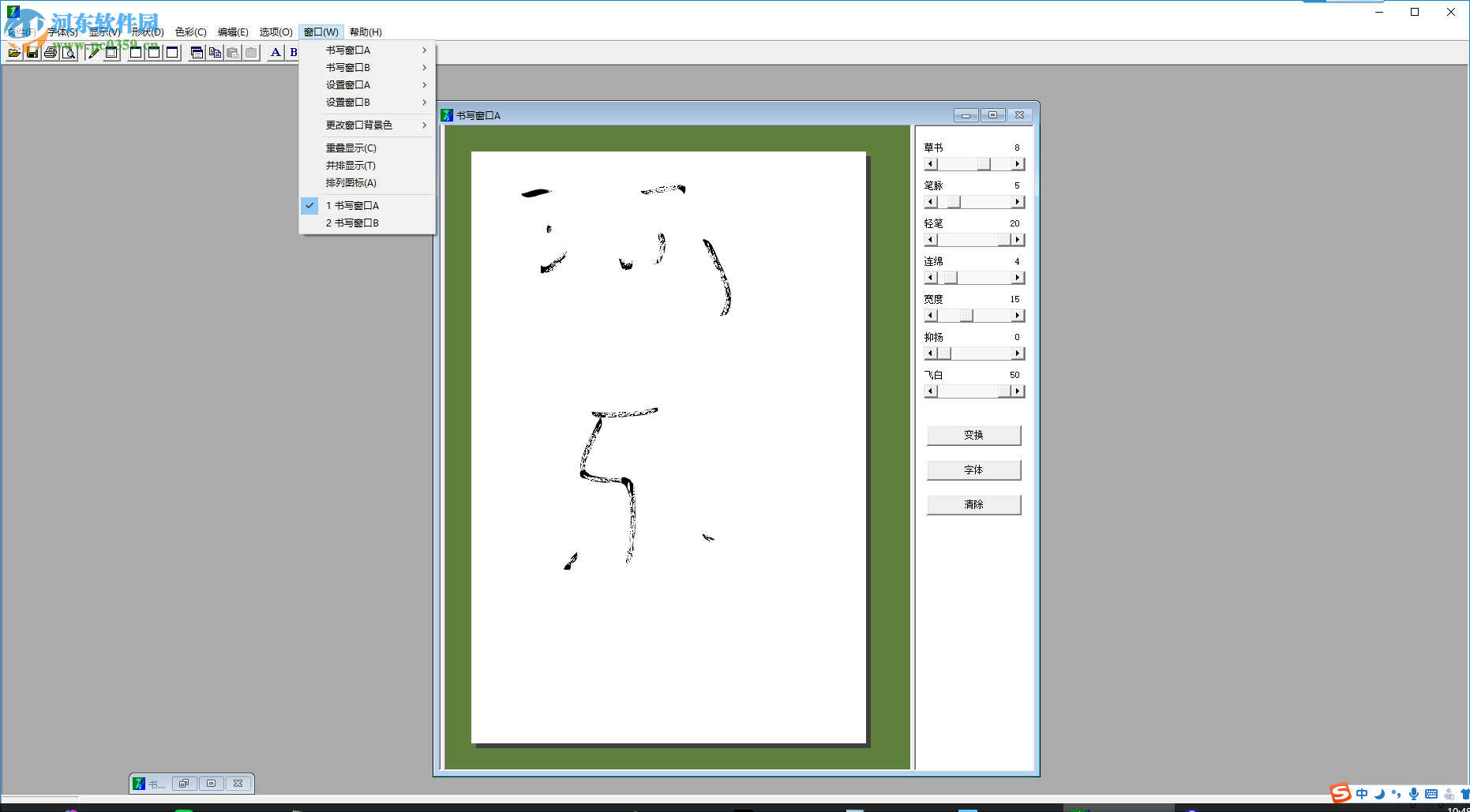Click the 飞白 slider thumb

1004,391
